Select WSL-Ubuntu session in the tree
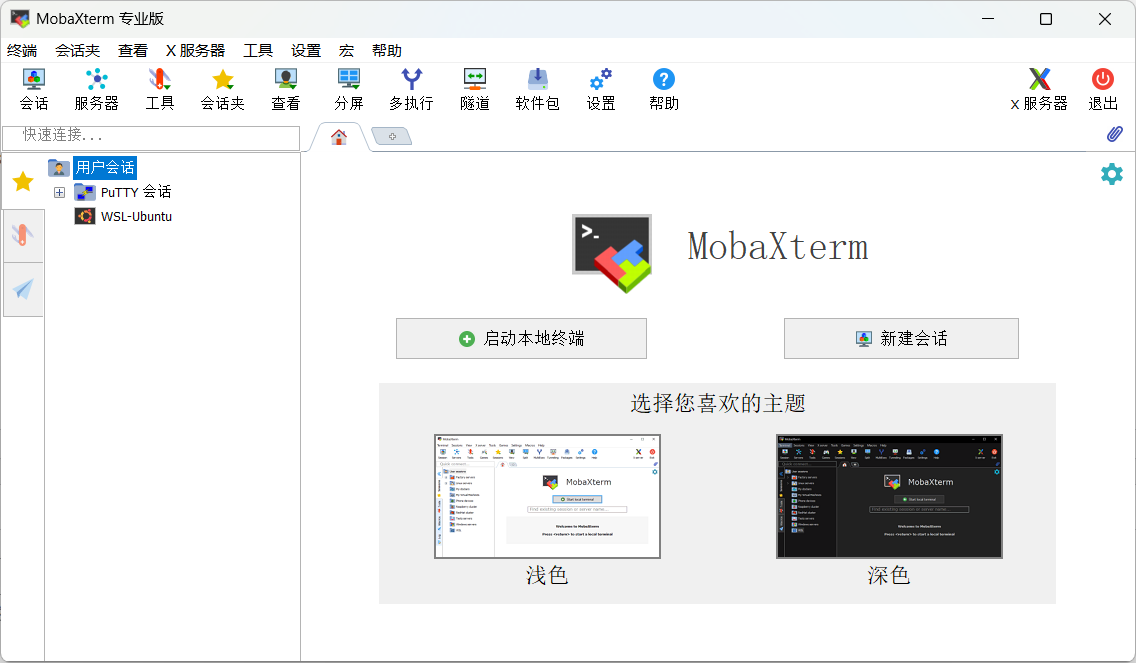1136x663 pixels. (136, 216)
